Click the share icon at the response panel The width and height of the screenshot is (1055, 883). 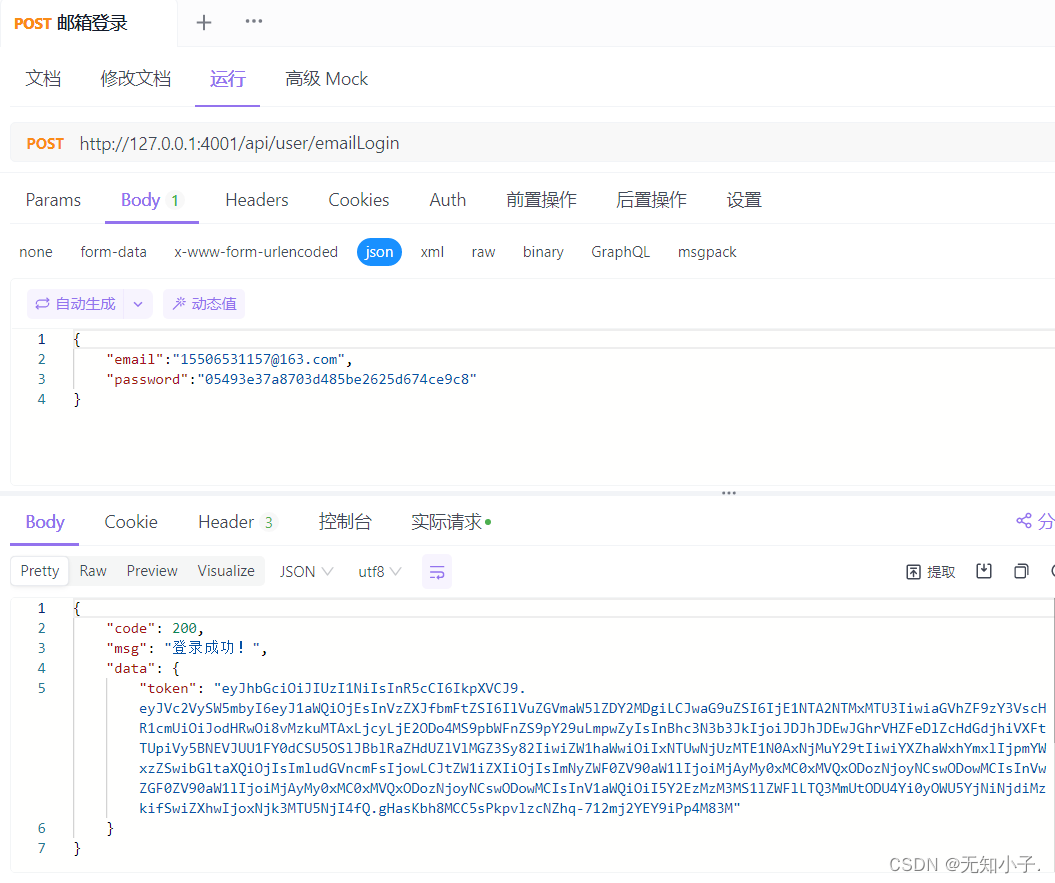pyautogui.click(x=1023, y=521)
